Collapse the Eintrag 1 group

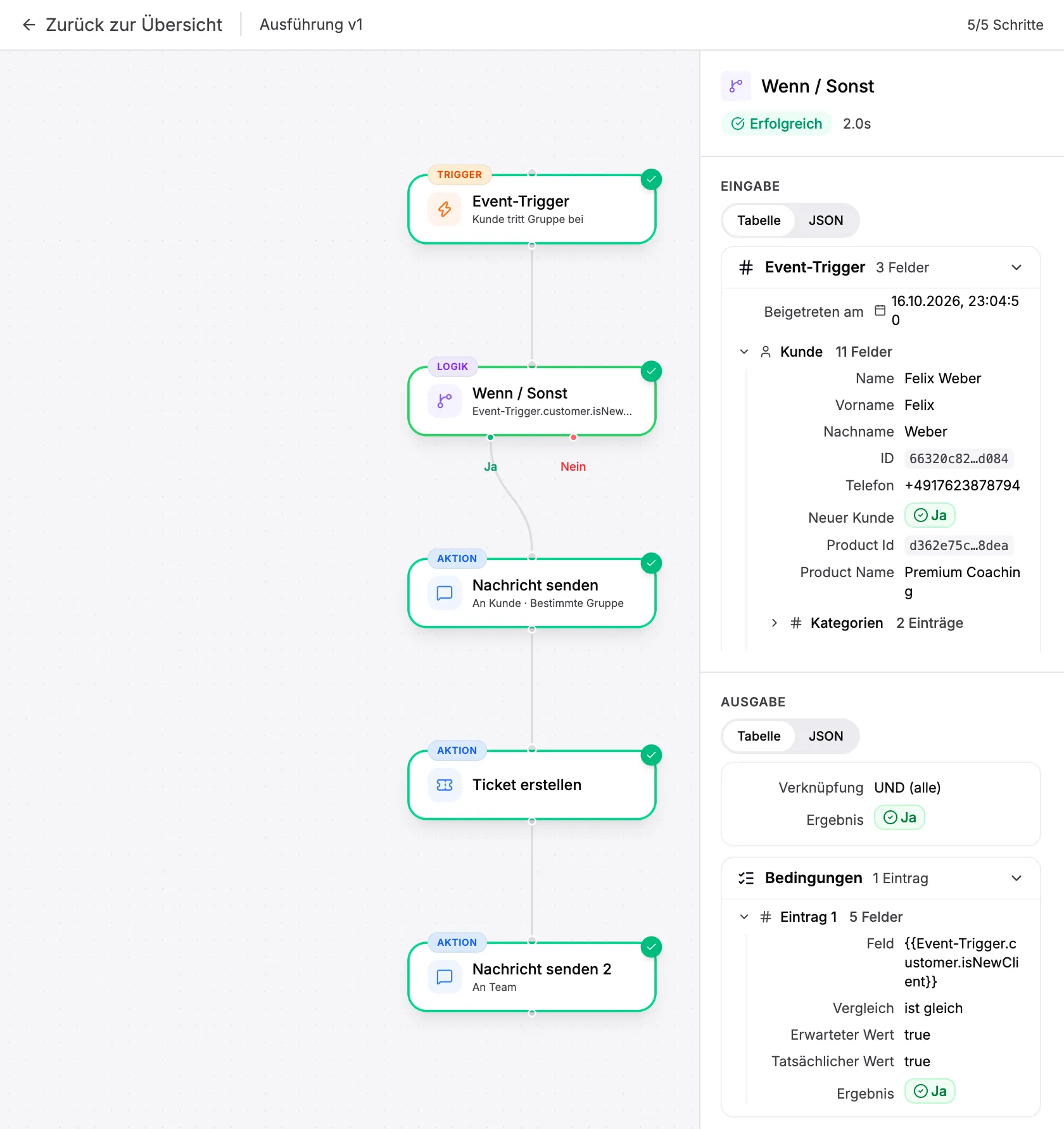click(x=744, y=917)
